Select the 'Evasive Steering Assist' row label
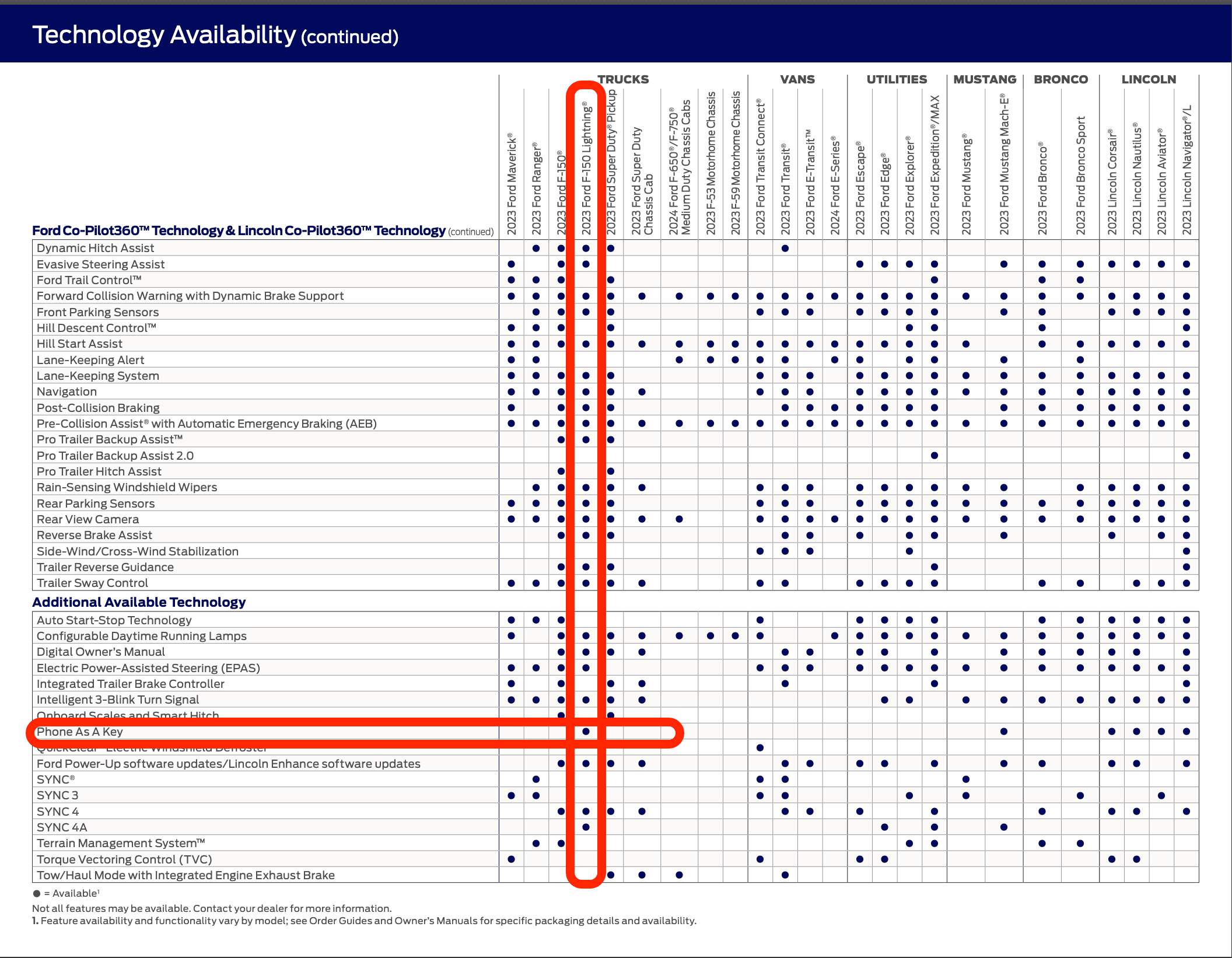 (x=100, y=264)
